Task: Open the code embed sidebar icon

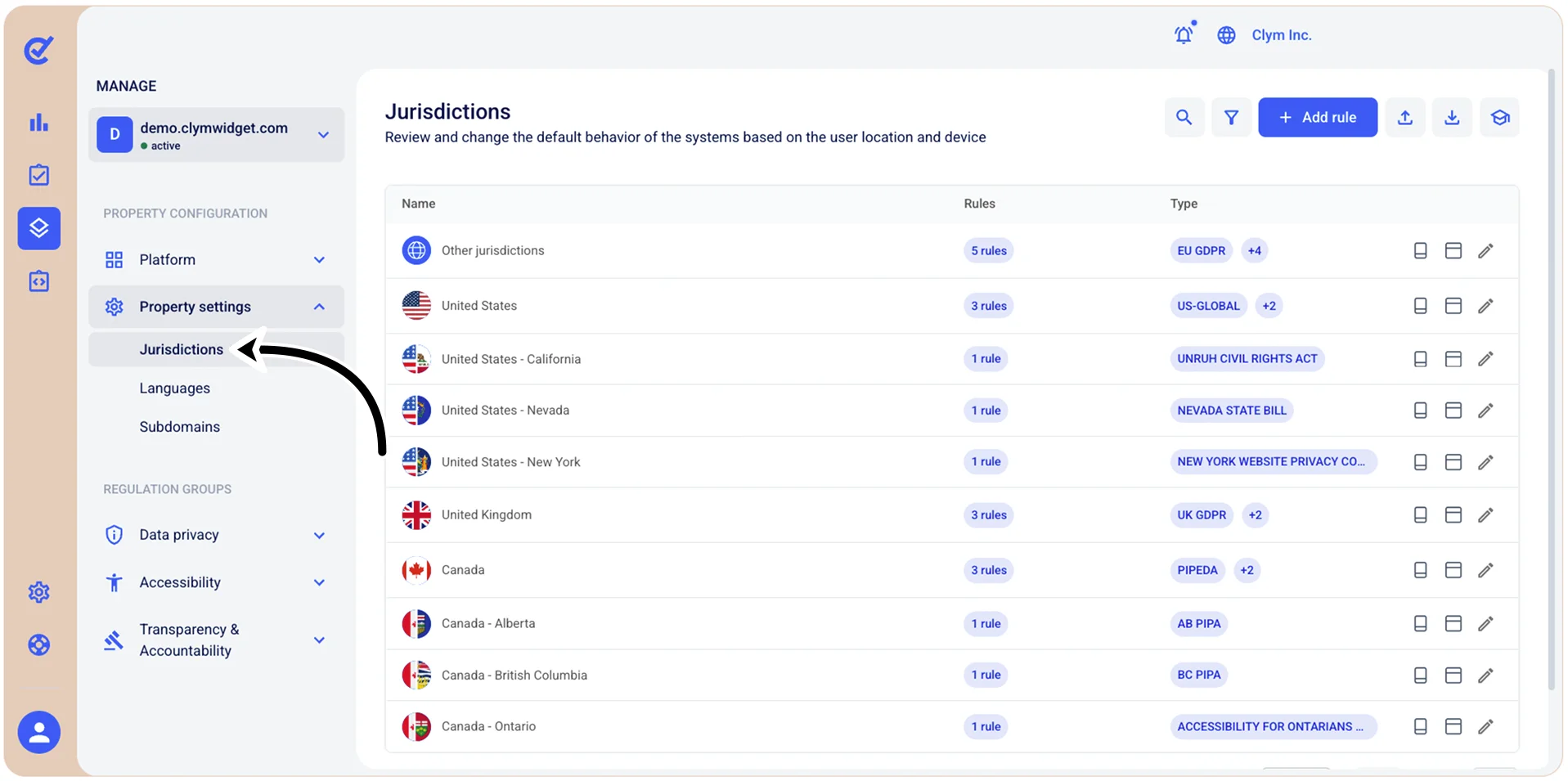Action: tap(38, 281)
